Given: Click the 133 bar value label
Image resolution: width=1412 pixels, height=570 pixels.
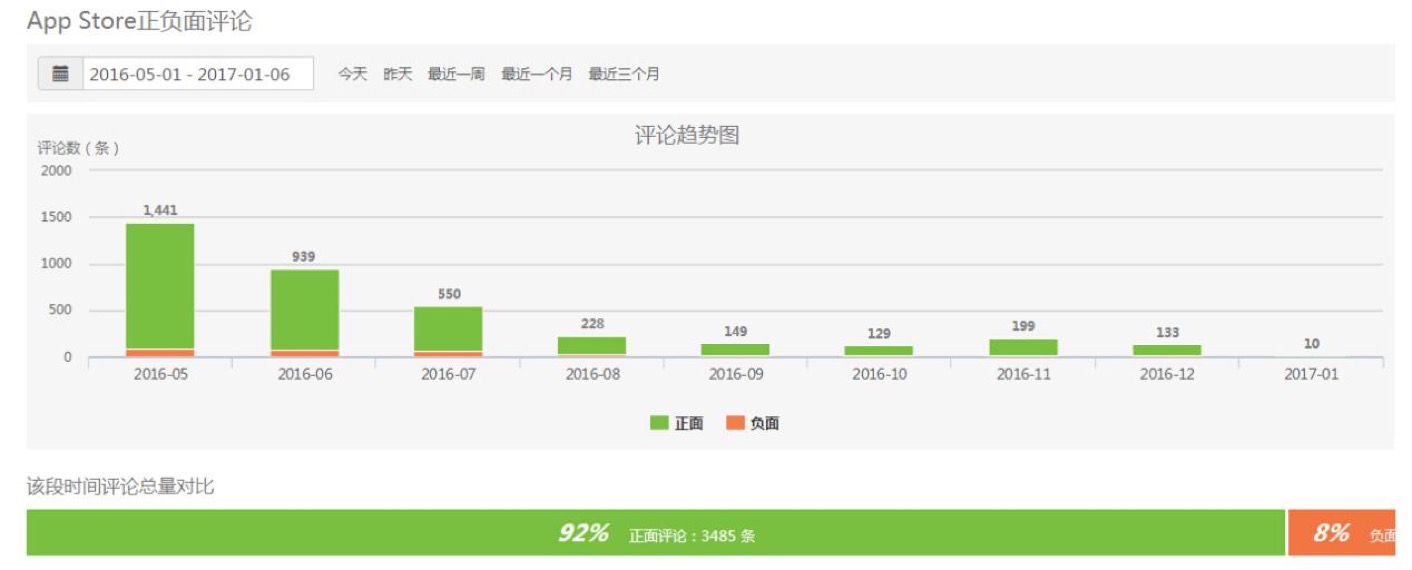Looking at the screenshot, I should click(x=1167, y=332).
